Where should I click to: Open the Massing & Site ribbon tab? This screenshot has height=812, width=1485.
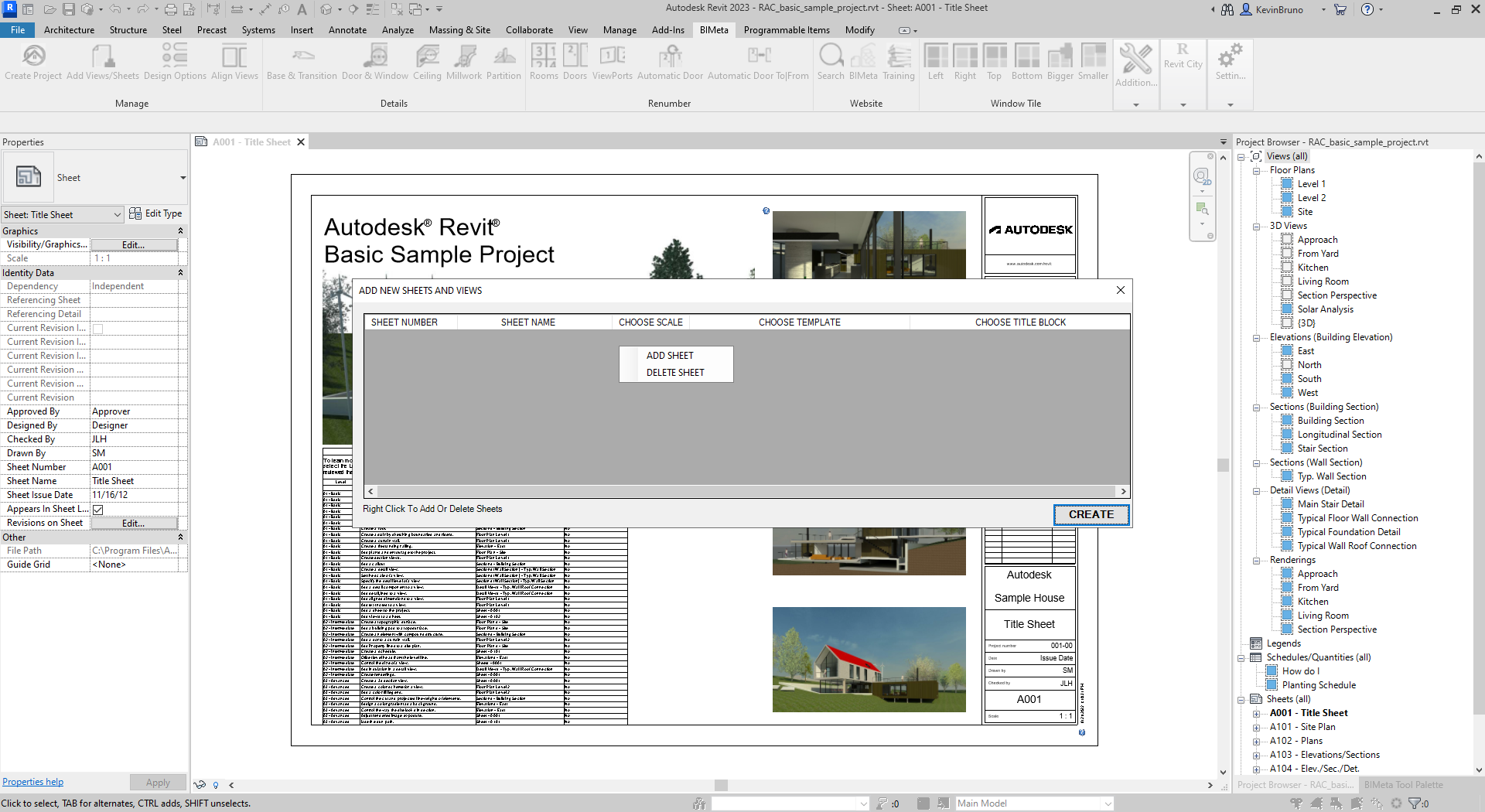(459, 30)
